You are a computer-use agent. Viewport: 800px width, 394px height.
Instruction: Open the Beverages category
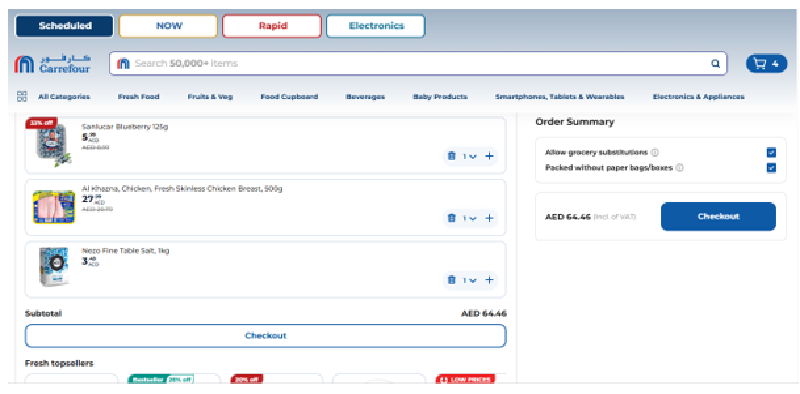click(365, 96)
